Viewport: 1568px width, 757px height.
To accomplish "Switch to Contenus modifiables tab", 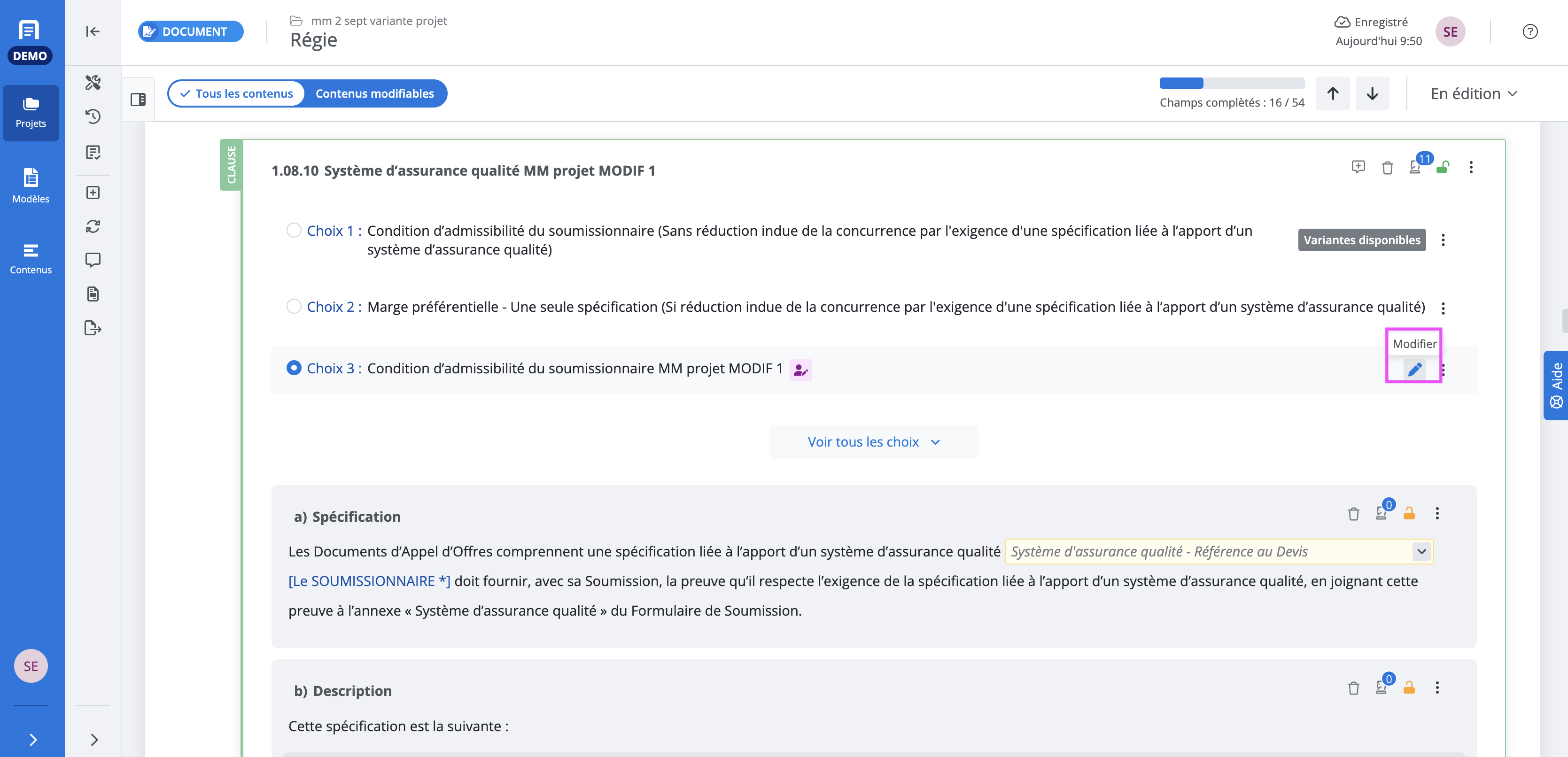I will point(374,94).
